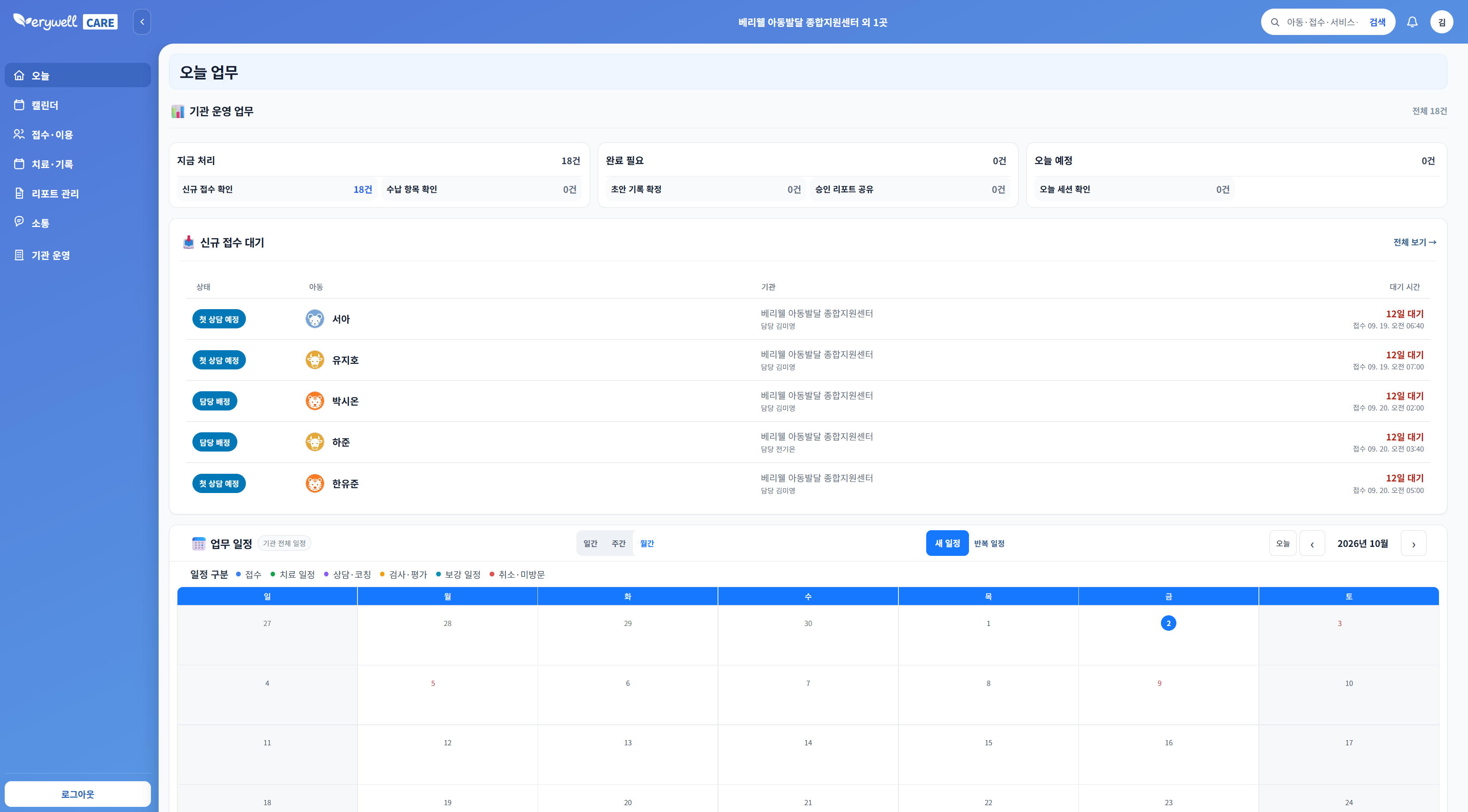Collapse the sidebar with the chevron button
The width and height of the screenshot is (1468, 812).
tap(142, 22)
